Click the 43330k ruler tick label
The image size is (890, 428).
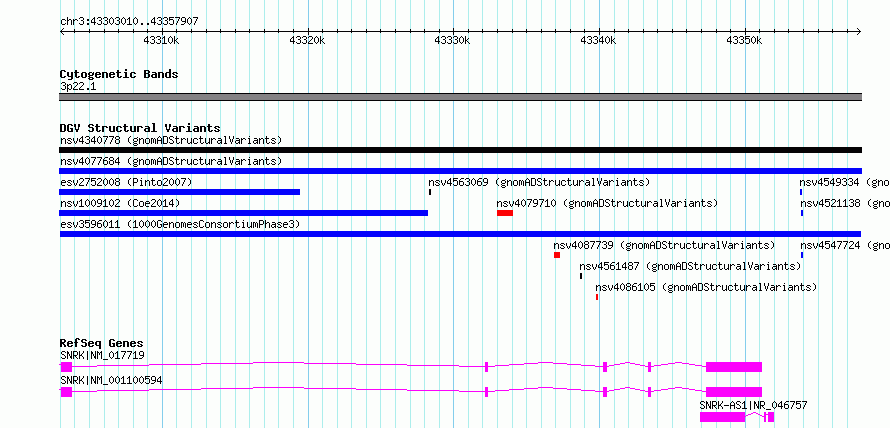coord(452,41)
